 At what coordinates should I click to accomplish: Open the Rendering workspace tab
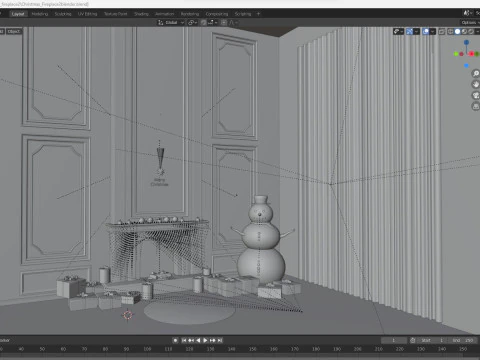(190, 14)
